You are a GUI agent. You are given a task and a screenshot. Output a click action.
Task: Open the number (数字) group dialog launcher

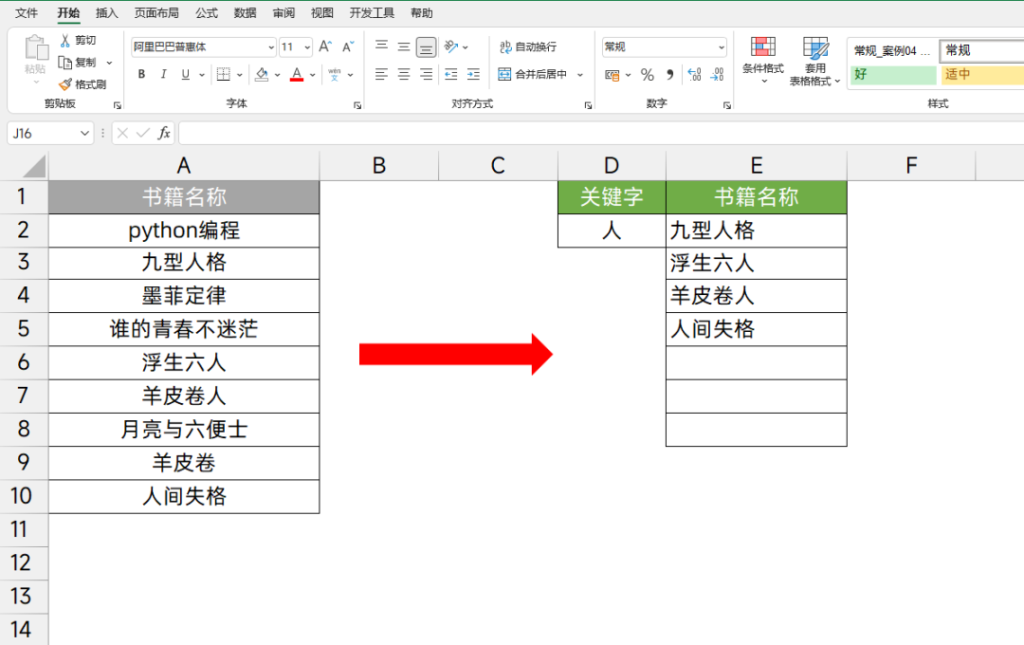(727, 105)
